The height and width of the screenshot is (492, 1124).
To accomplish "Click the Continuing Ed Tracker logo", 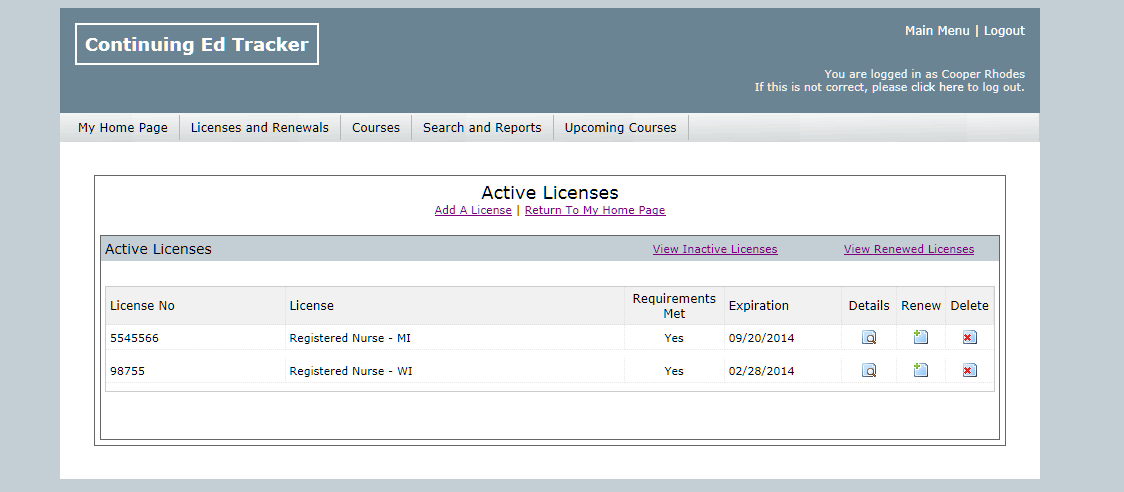I will click(197, 45).
